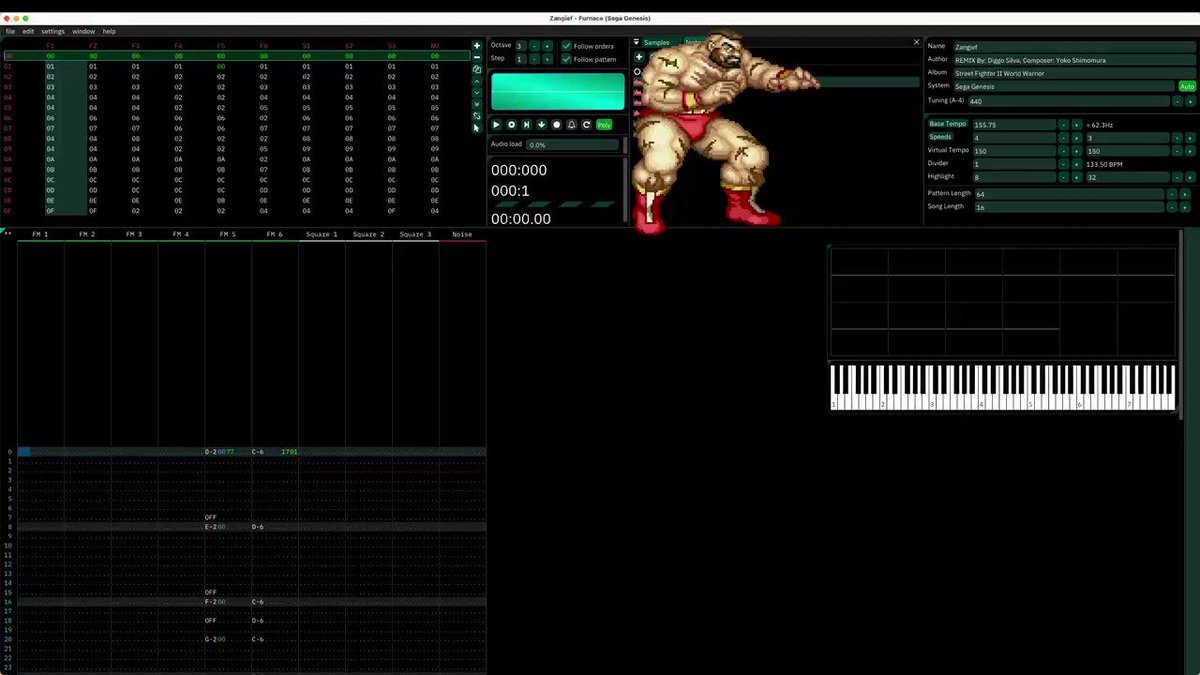
Task: Decrease Step value with minus
Action: point(534,59)
